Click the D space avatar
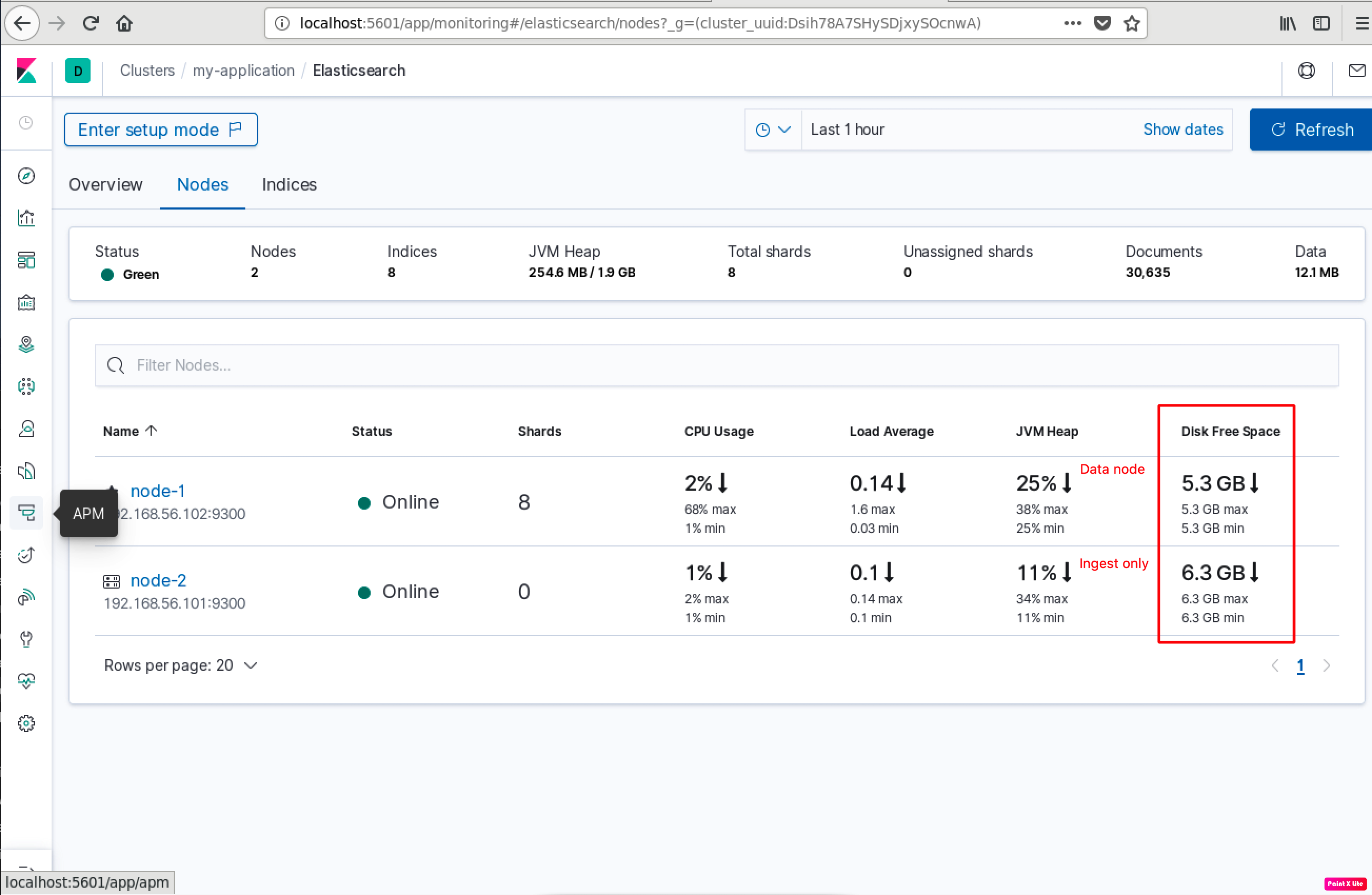This screenshot has width=1372, height=895. point(78,71)
